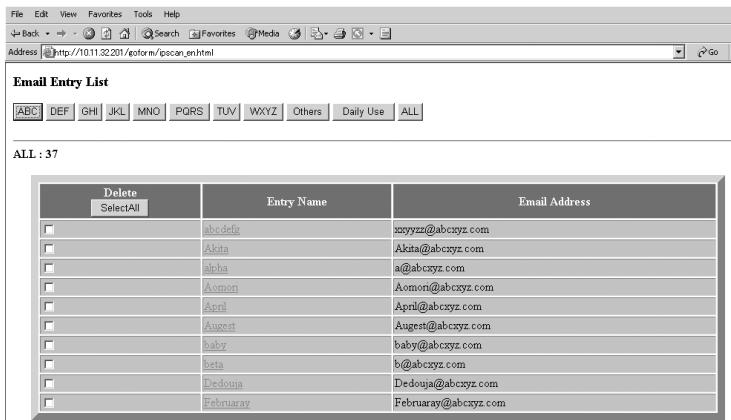This screenshot has height=420, width=731.
Task: Filter entries by WXYZ
Action: click(x=263, y=111)
